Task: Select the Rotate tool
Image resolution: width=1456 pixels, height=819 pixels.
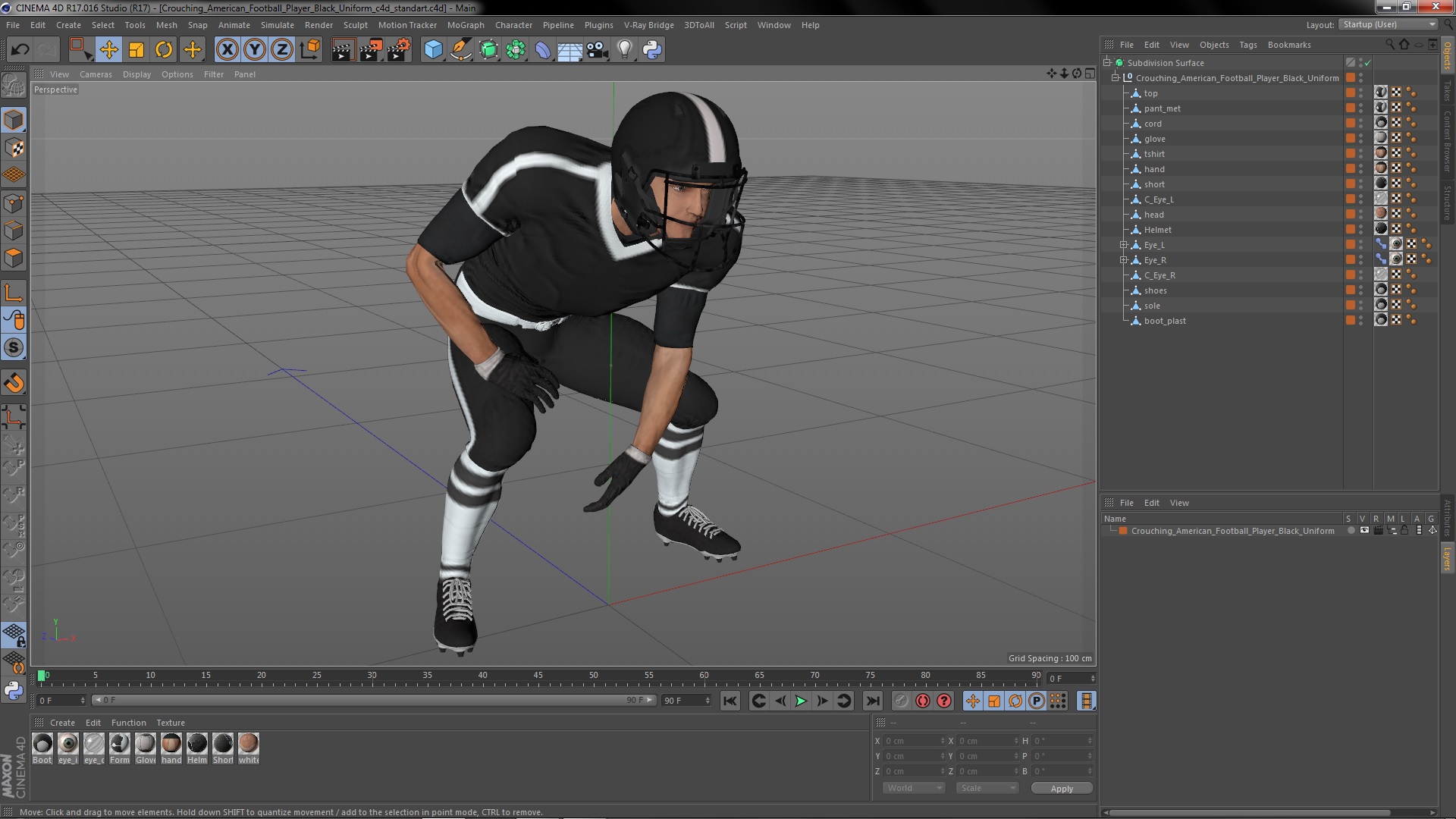Action: (x=164, y=50)
